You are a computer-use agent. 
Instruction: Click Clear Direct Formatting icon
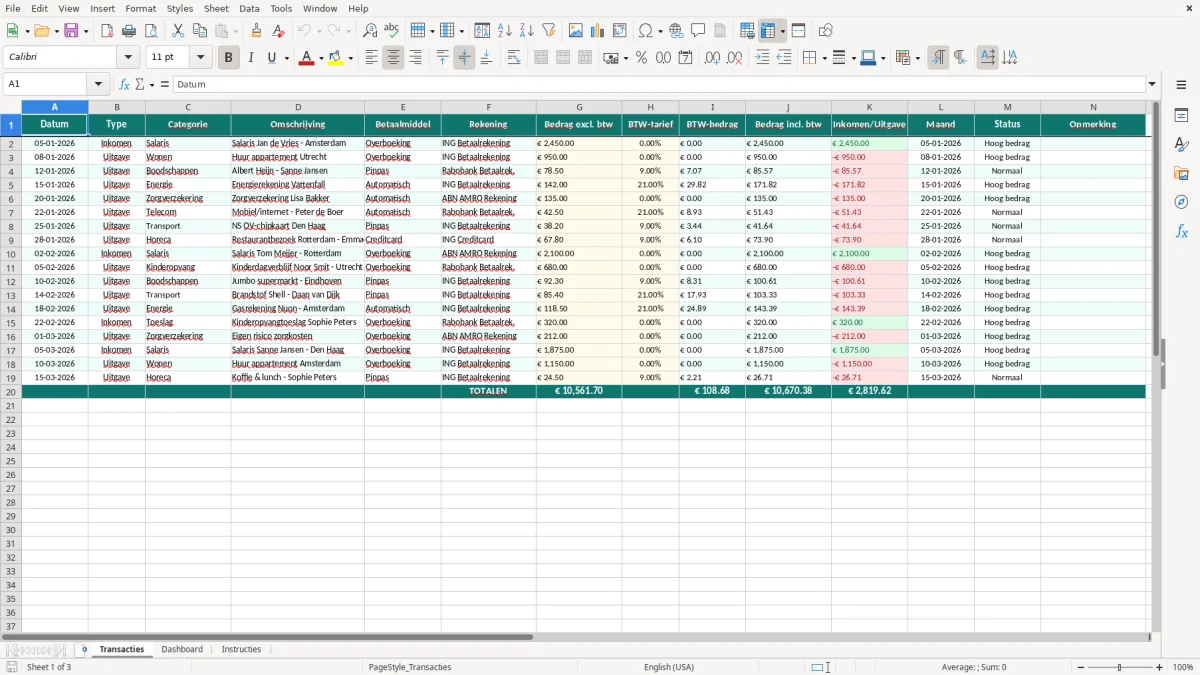(x=279, y=31)
